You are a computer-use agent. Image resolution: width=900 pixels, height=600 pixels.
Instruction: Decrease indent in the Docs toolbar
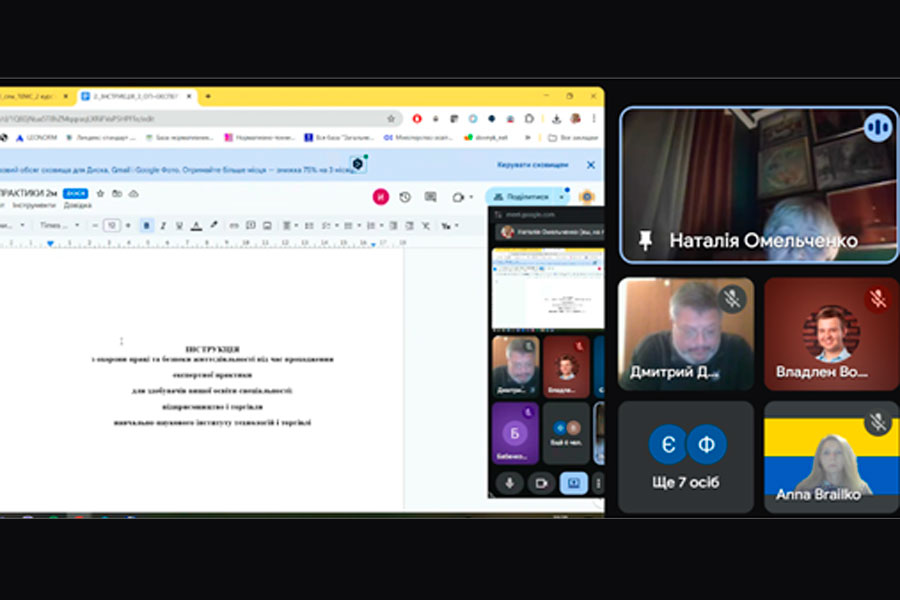point(393,226)
